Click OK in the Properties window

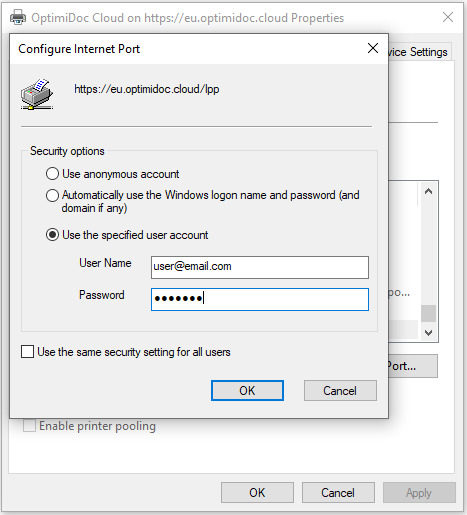(x=257, y=492)
